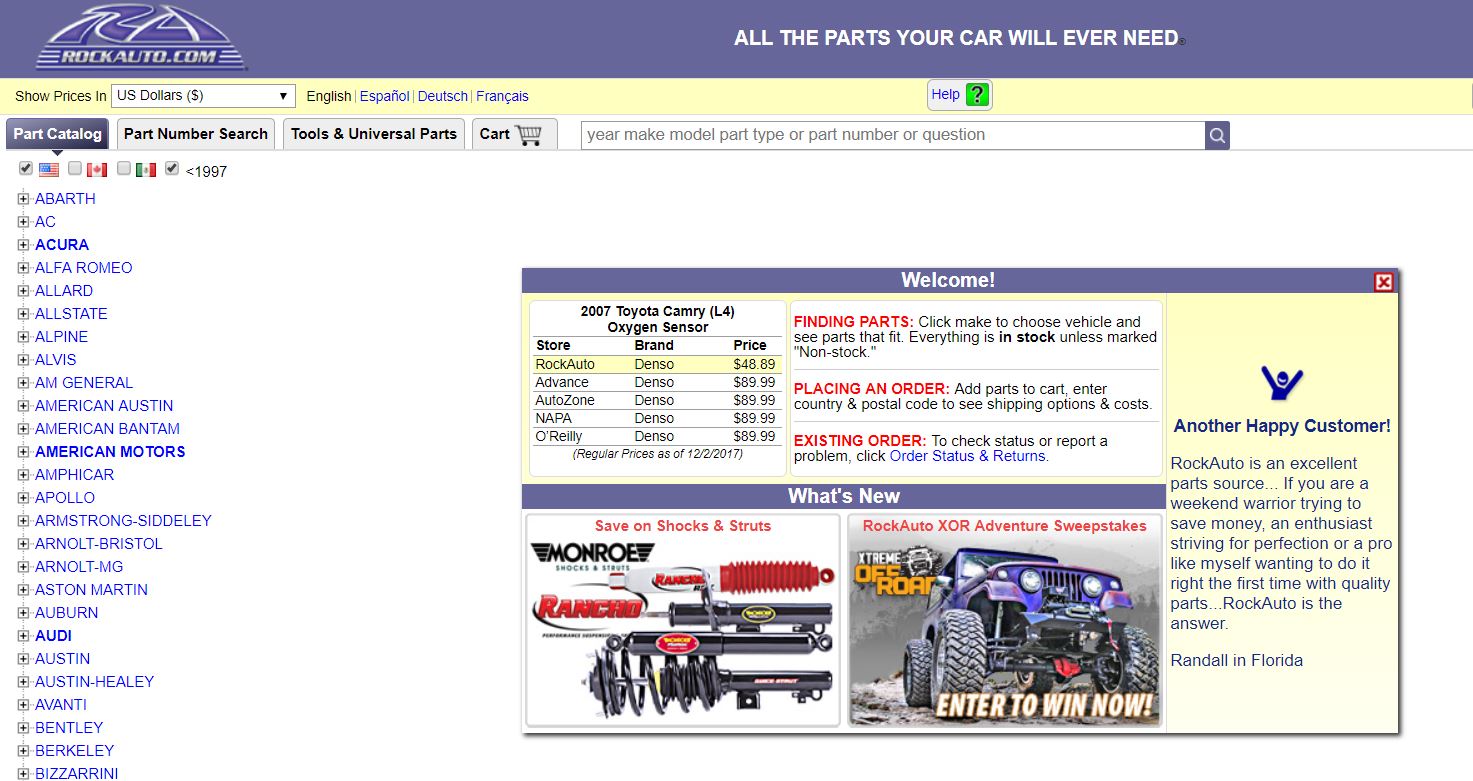The image size is (1473, 781).
Task: Click the AUBURN make link
Action: pyautogui.click(x=66, y=613)
